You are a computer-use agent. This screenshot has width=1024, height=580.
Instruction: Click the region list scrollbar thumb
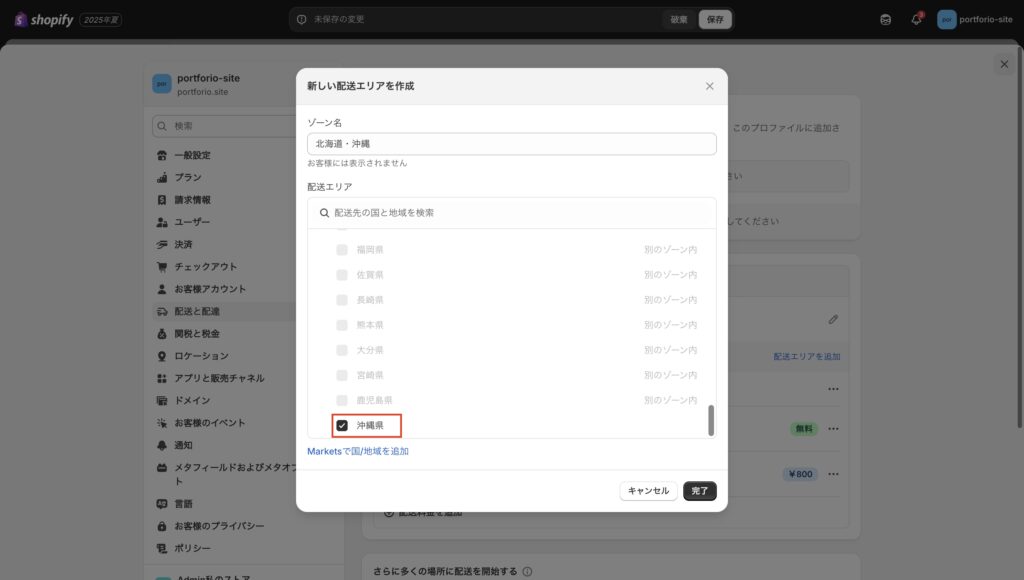pyautogui.click(x=711, y=420)
